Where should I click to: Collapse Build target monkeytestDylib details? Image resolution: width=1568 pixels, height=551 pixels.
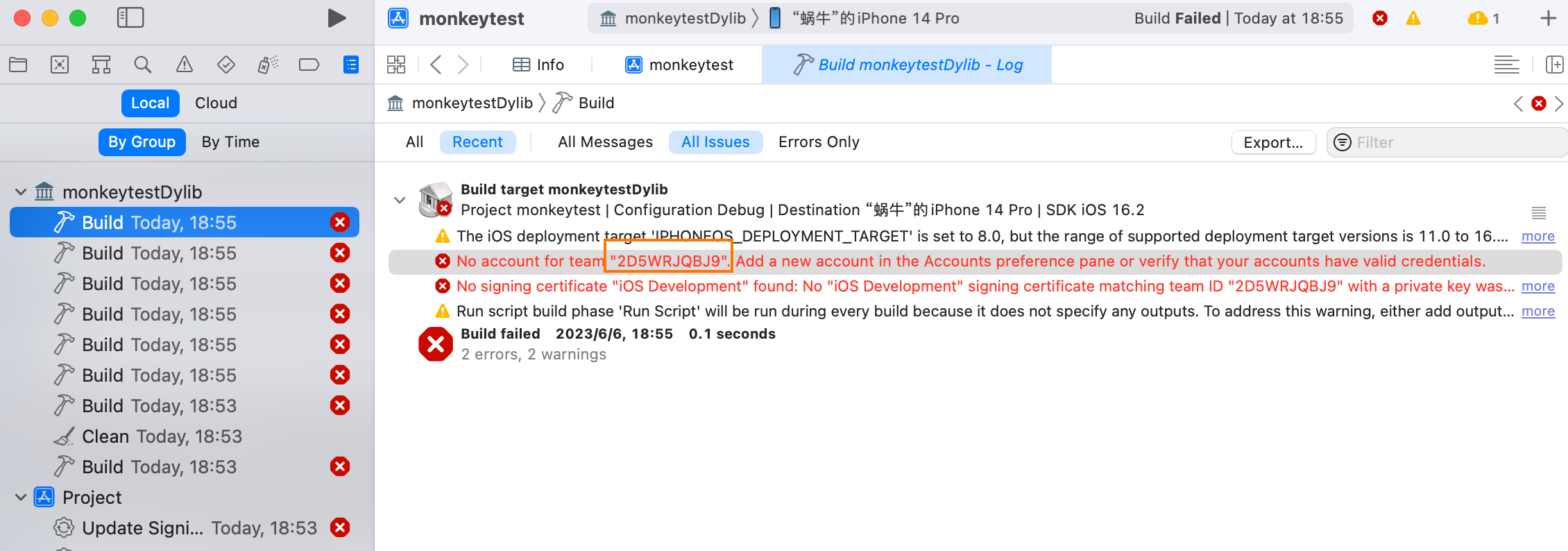[x=400, y=200]
